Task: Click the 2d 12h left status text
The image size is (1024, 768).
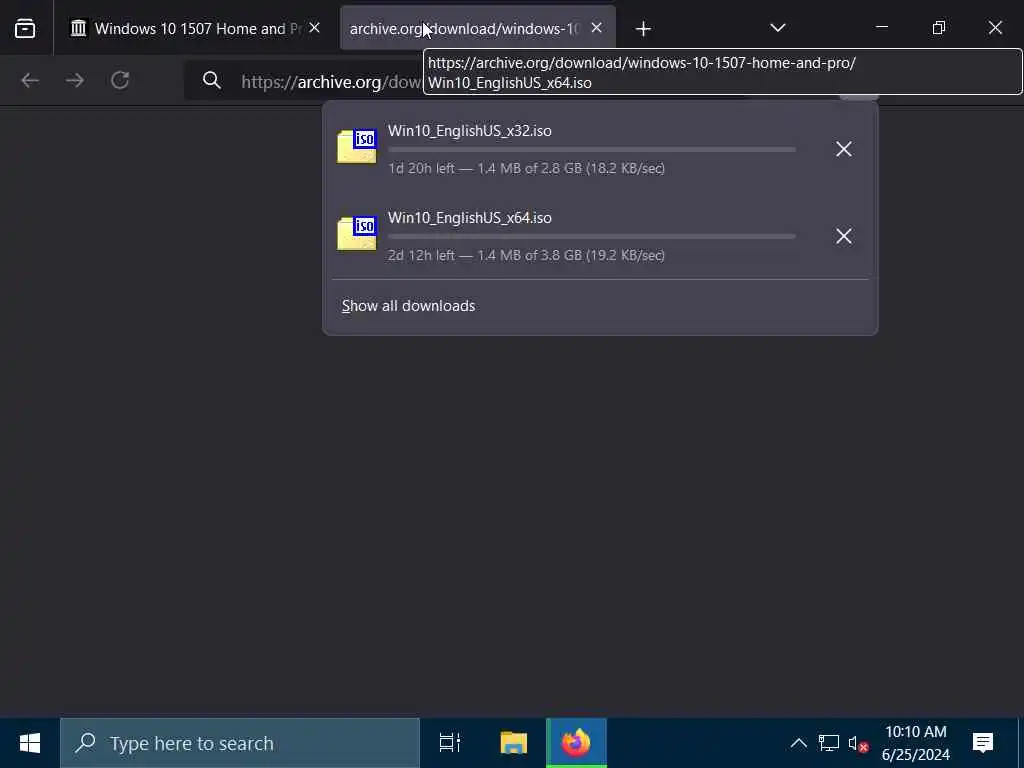Action: (526, 255)
